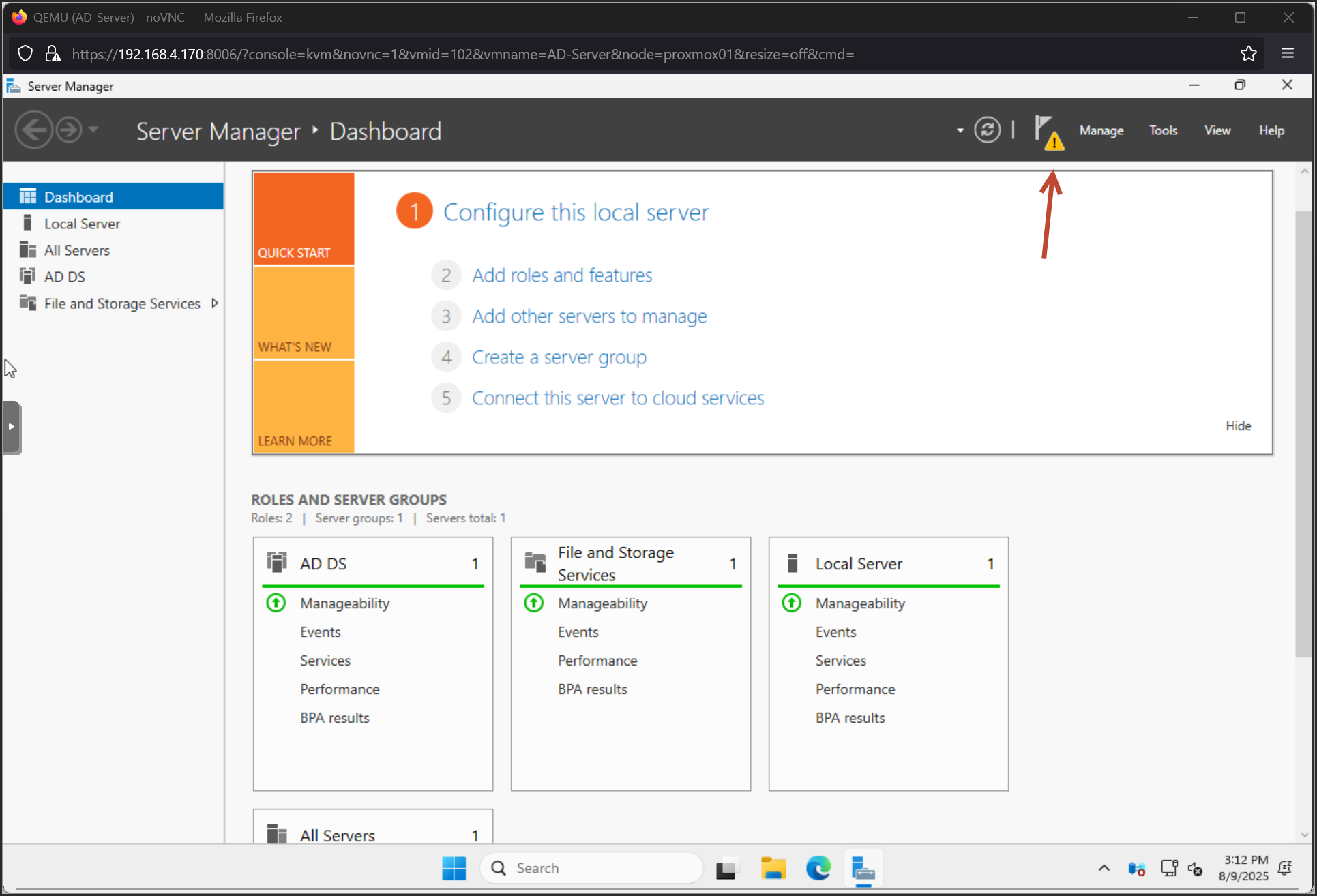
Task: Select the WHAT'S NEW tile
Action: (x=304, y=313)
